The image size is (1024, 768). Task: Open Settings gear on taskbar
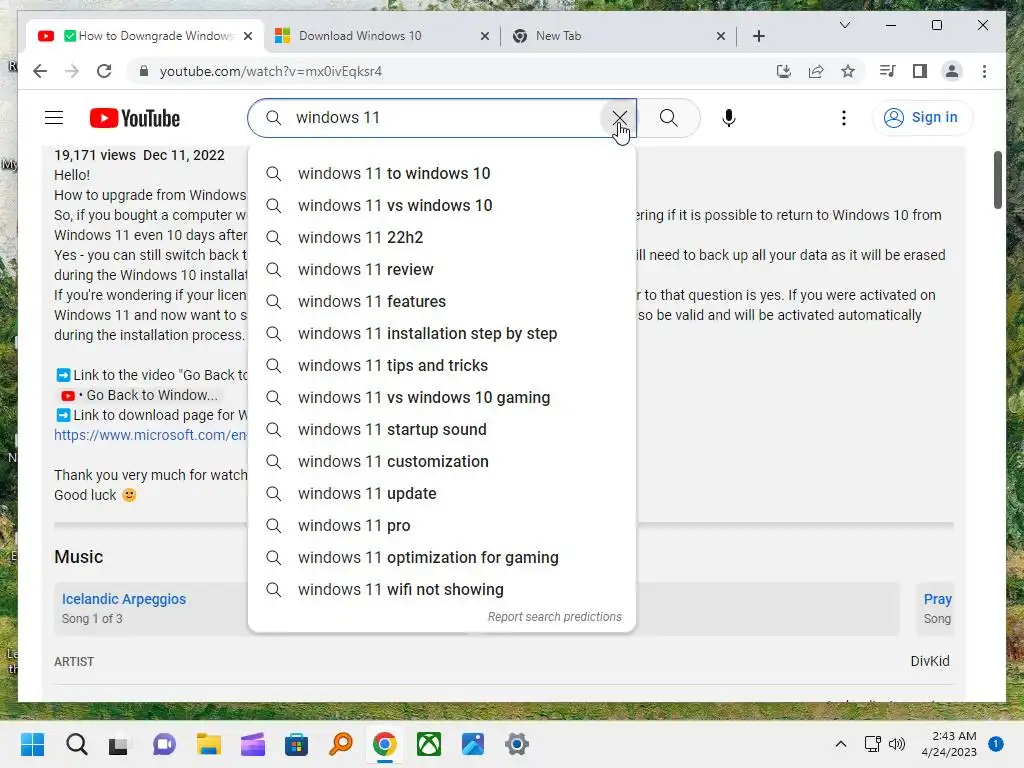tap(517, 744)
